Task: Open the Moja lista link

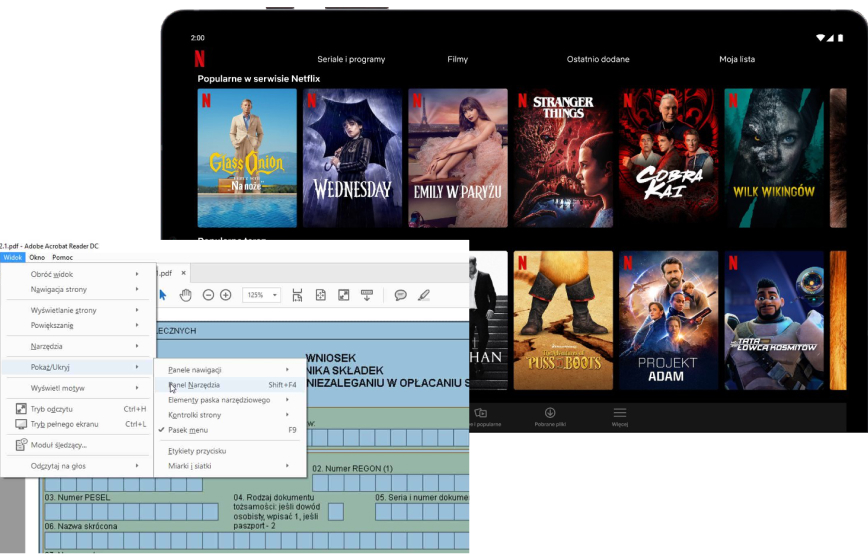Action: [736, 59]
